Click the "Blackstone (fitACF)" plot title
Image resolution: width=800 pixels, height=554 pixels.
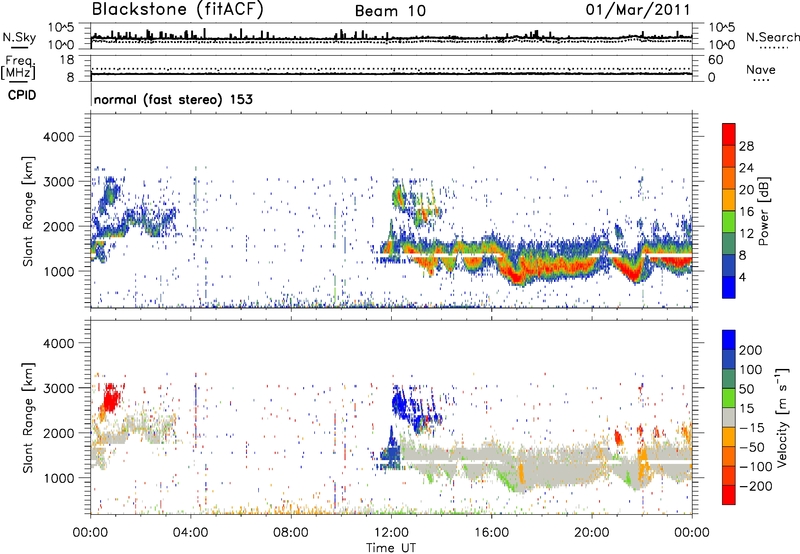(177, 10)
